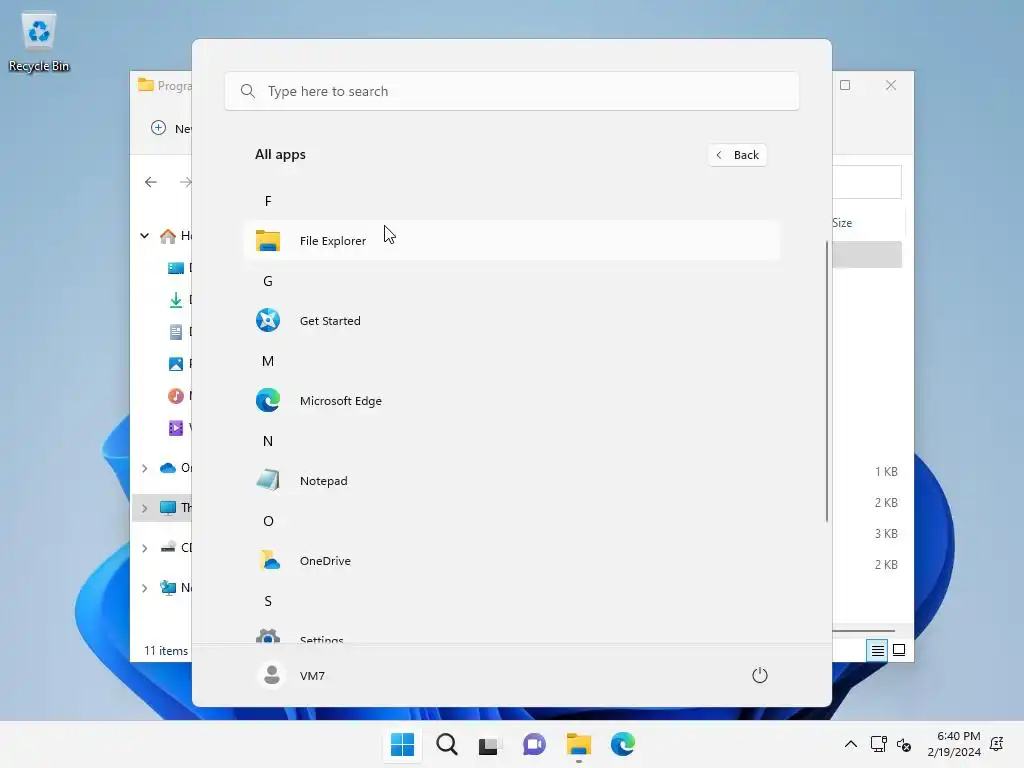
Task: Sort by Size column in Explorer
Action: [x=842, y=223]
